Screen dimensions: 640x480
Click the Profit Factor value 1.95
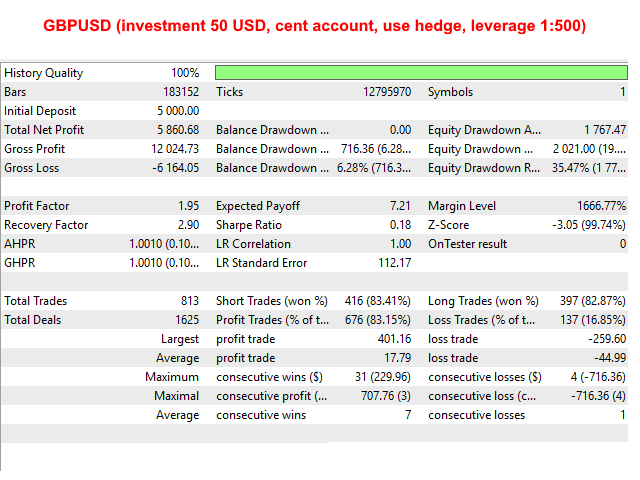(186, 206)
